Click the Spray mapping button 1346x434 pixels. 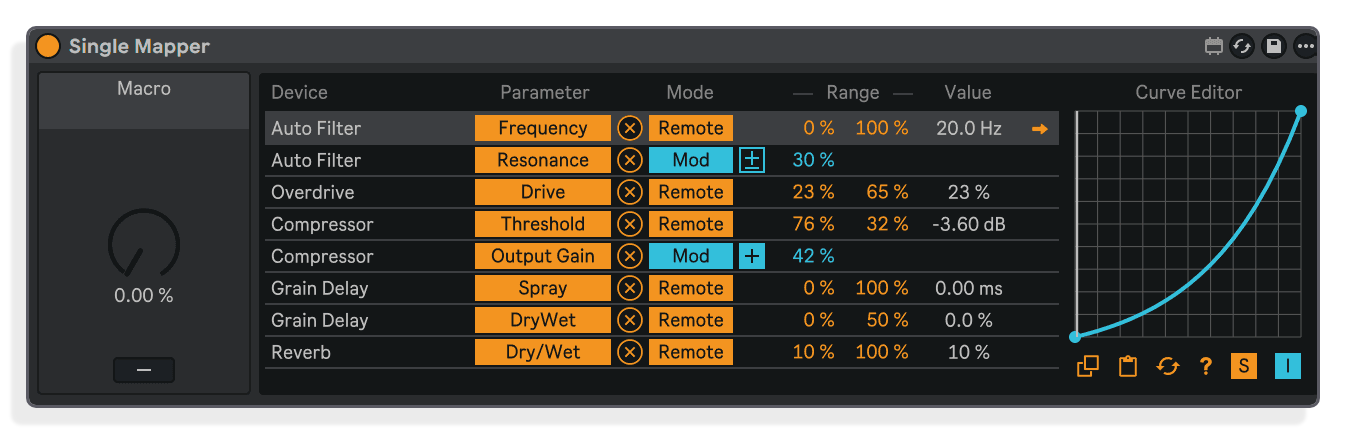point(543,288)
